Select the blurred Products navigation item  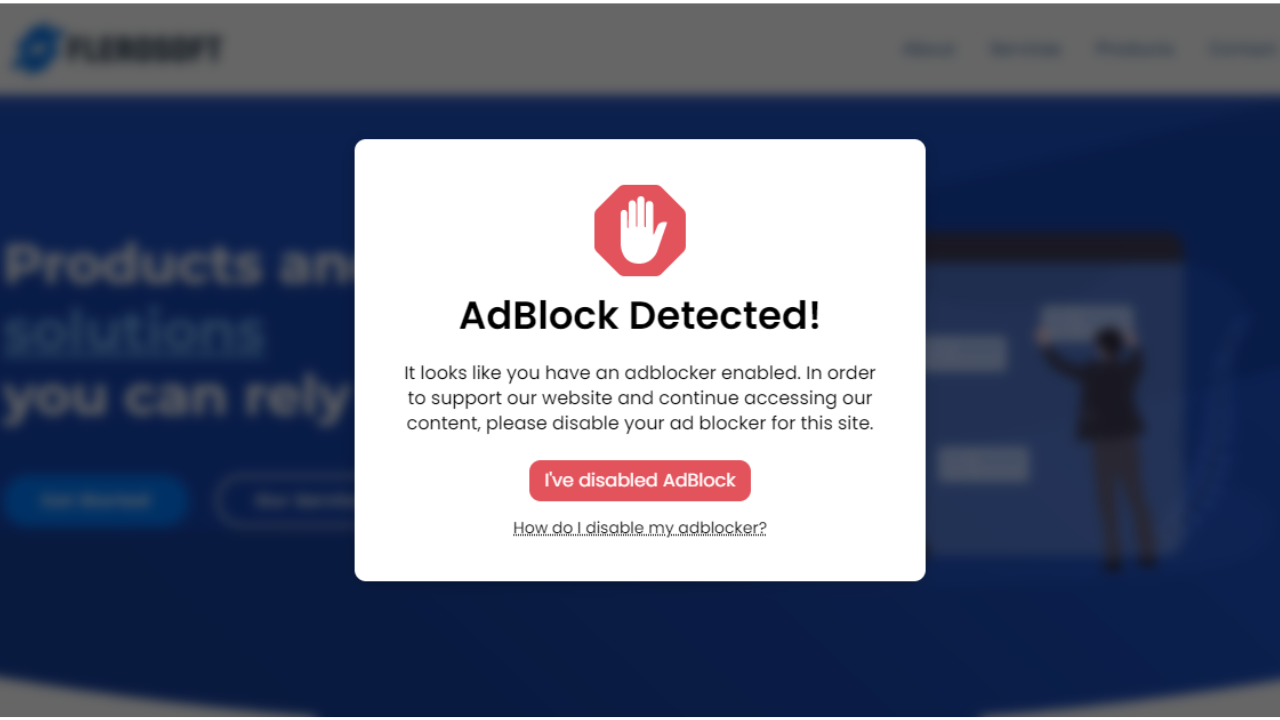coord(1134,49)
